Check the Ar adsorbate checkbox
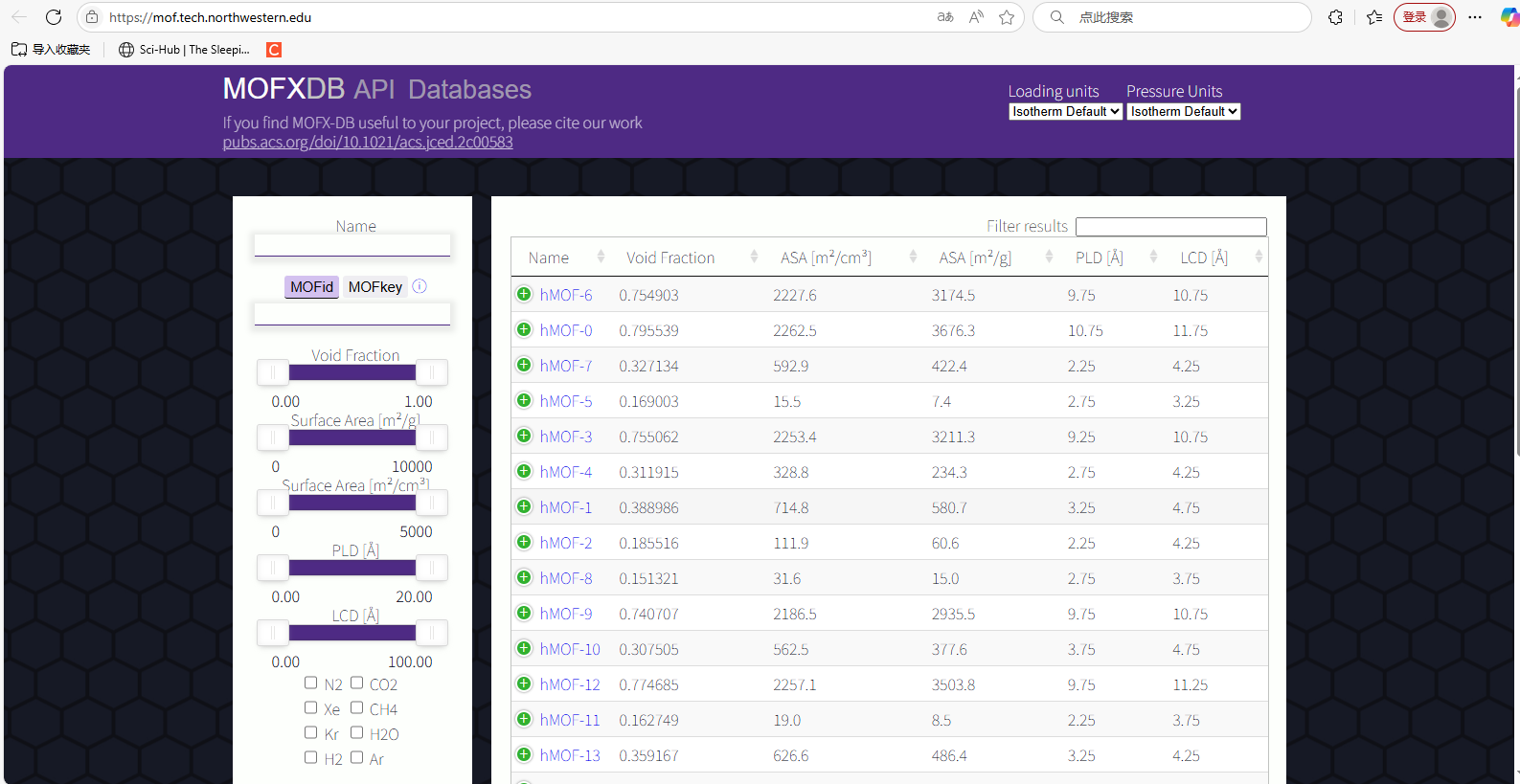Viewport: 1520px width, 784px height. pos(356,757)
